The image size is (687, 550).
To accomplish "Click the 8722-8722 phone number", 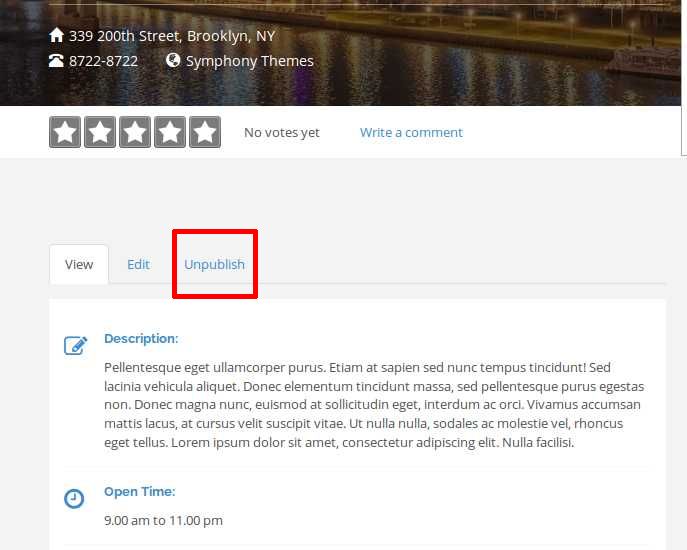I will click(103, 61).
